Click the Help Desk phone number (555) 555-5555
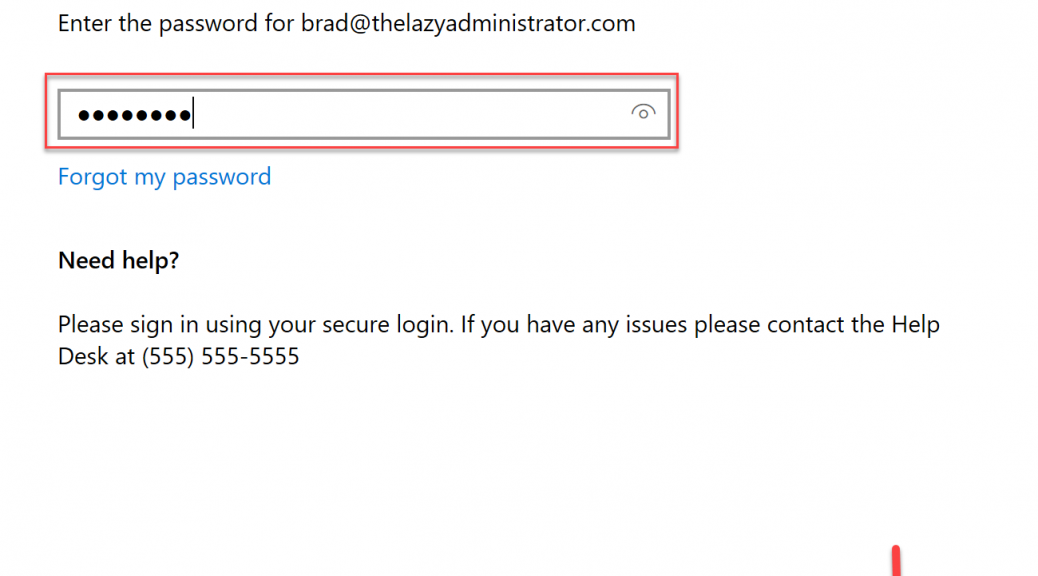Screen dimensions: 1038x576 click(220, 356)
